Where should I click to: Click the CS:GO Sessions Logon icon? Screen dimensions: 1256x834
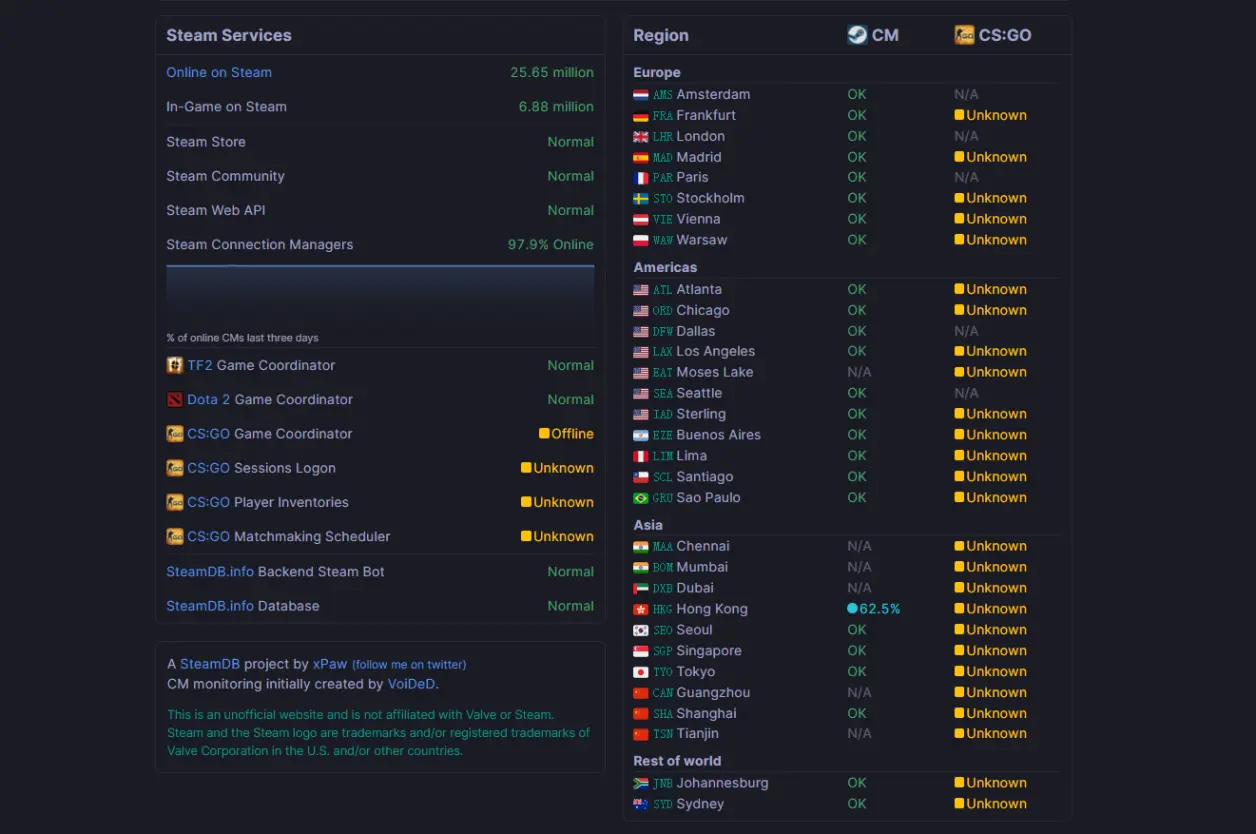pyautogui.click(x=175, y=468)
